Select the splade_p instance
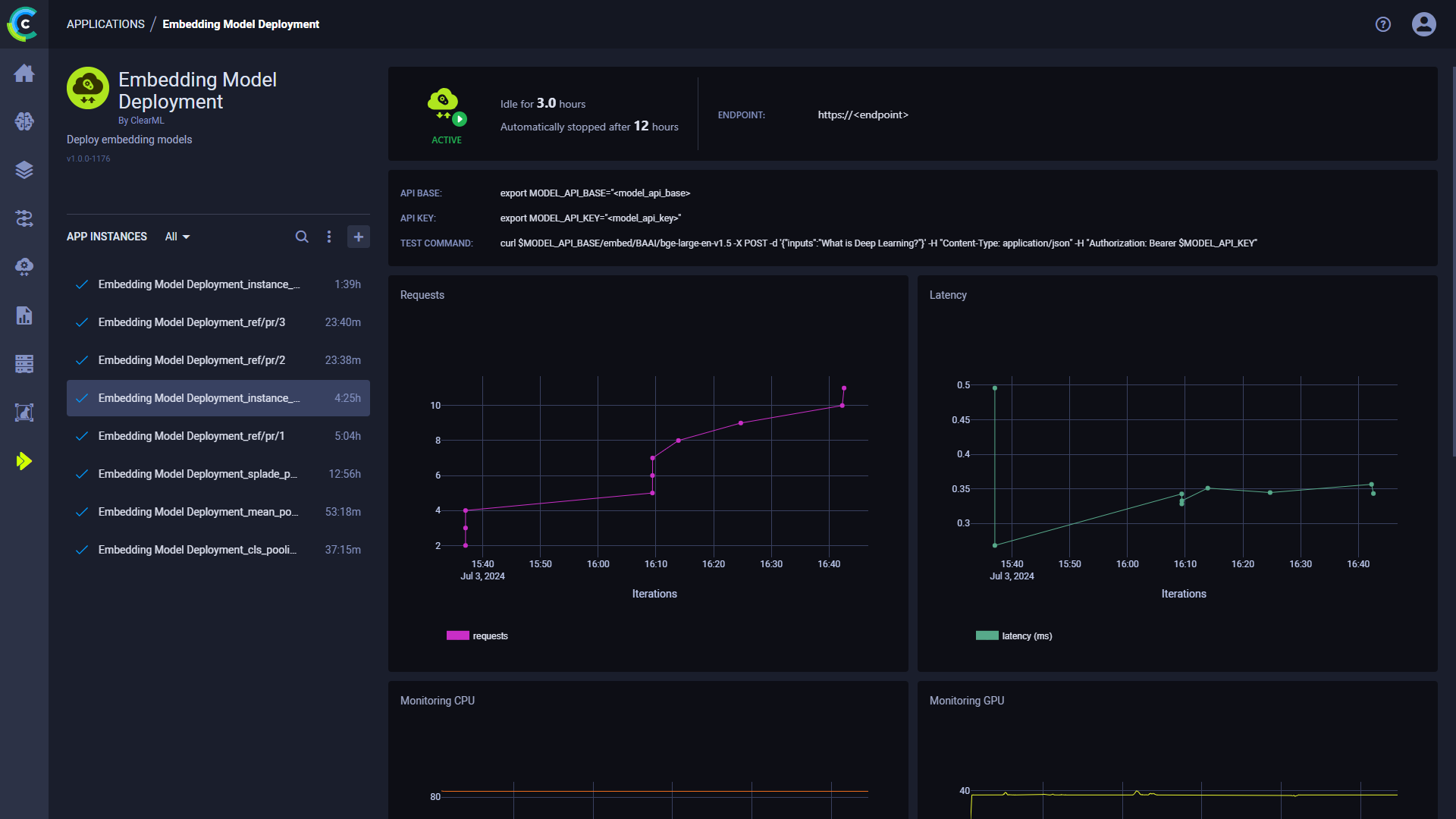Viewport: 1456px width, 819px height. pyautogui.click(x=218, y=474)
